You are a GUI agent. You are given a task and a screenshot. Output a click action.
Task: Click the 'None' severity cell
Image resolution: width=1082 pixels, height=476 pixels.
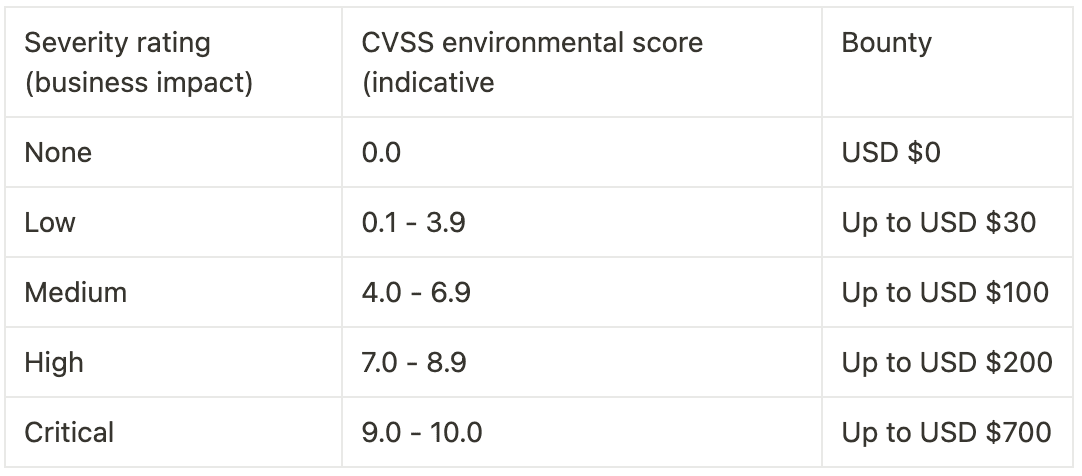(x=58, y=153)
